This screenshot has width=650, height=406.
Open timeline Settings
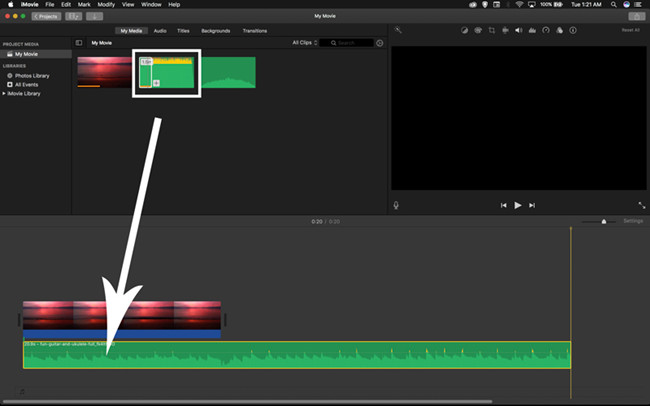[x=633, y=221]
